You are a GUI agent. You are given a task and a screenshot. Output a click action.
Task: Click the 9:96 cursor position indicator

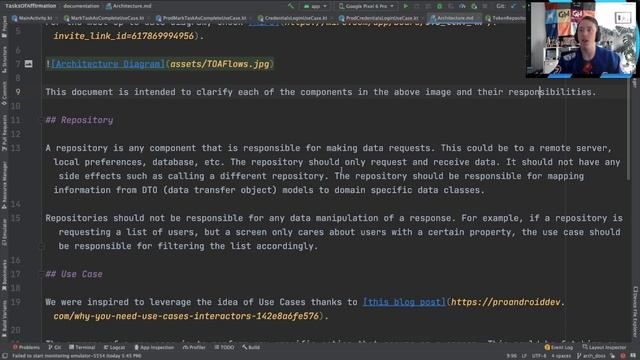[x=511, y=356]
